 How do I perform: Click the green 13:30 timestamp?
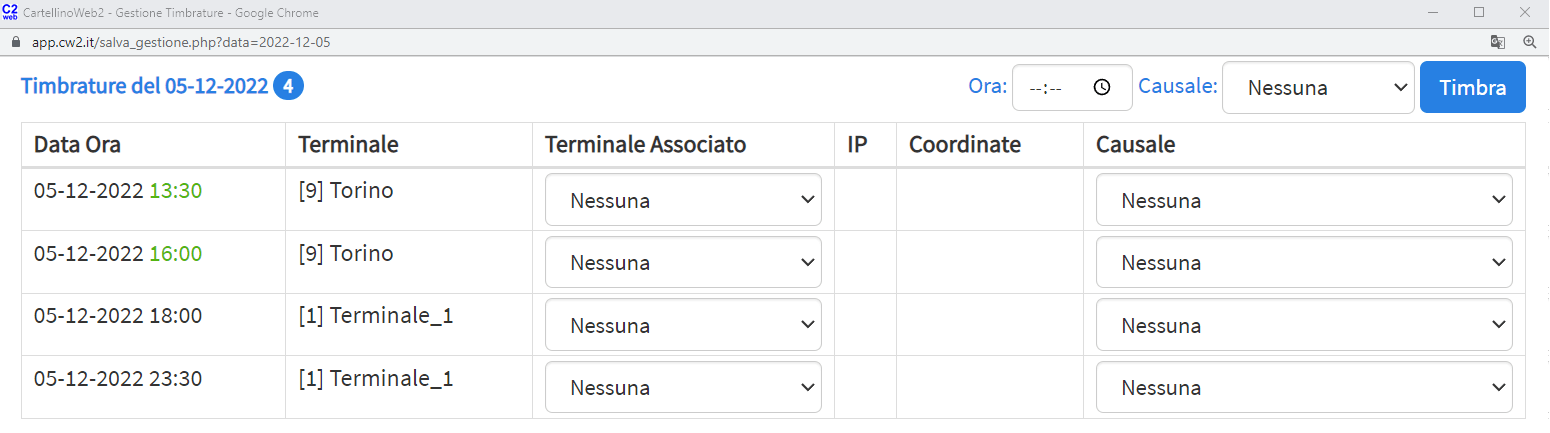[x=176, y=191]
